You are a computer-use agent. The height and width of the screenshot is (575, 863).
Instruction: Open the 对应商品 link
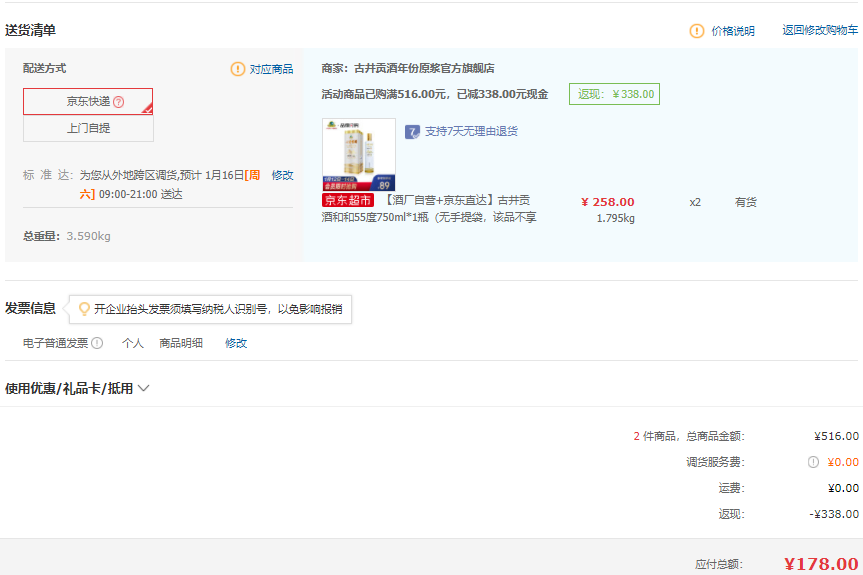(271, 69)
